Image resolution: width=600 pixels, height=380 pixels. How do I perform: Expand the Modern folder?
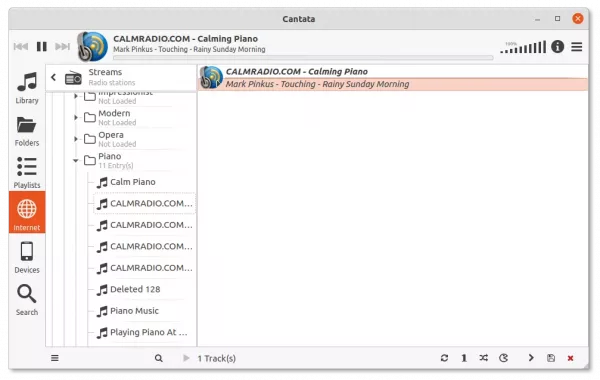point(76,117)
